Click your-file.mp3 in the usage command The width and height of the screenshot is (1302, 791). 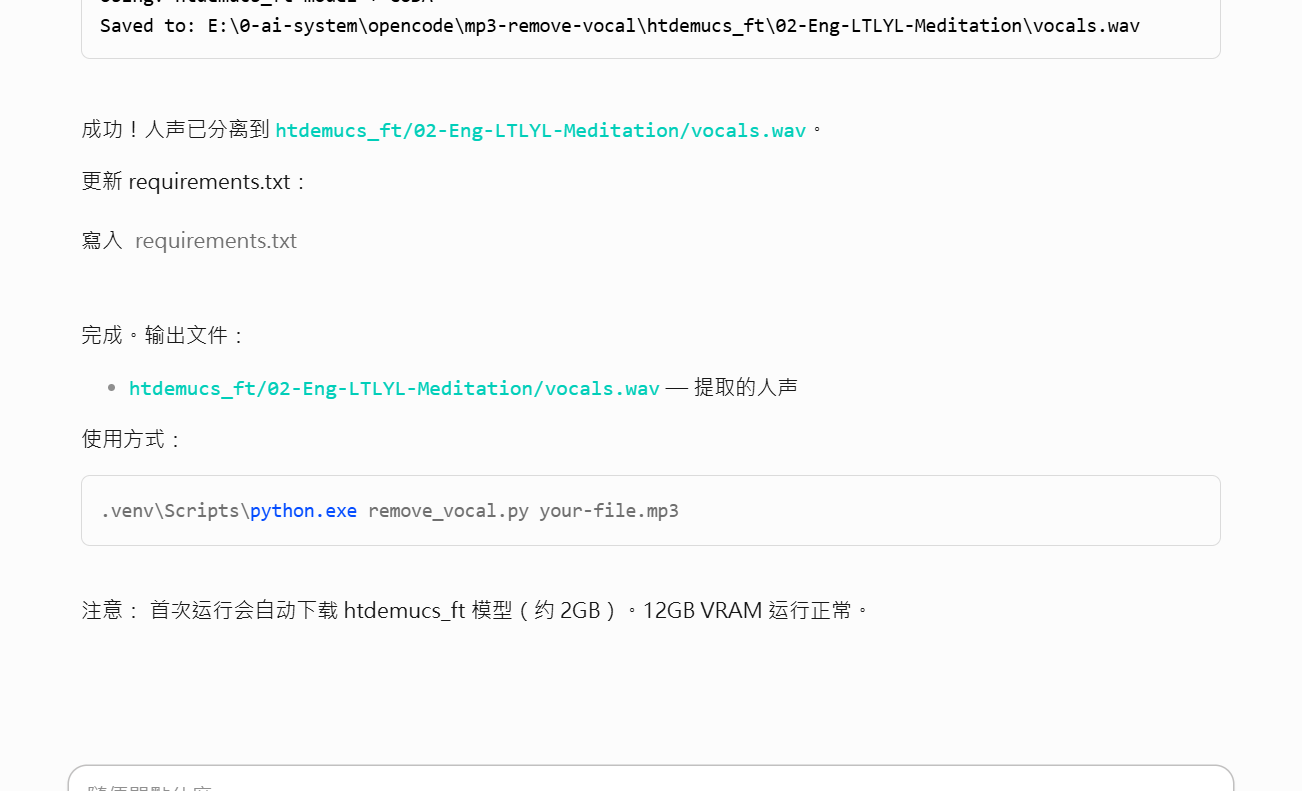(609, 511)
